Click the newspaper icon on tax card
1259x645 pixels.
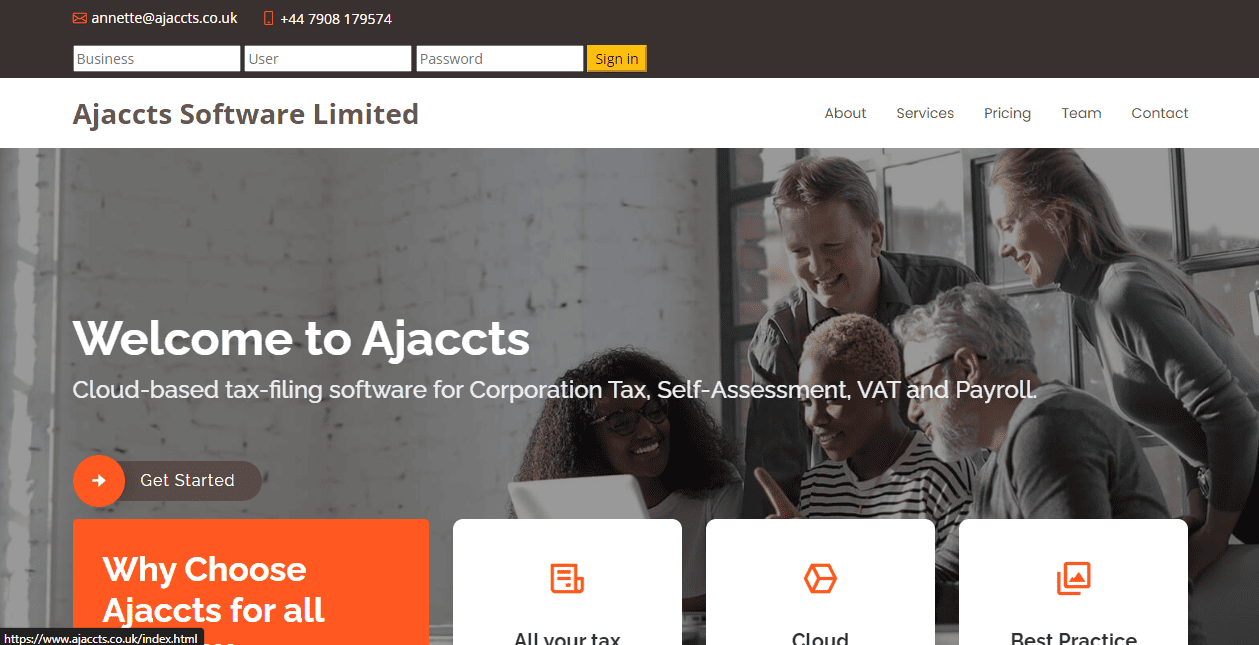pyautogui.click(x=567, y=578)
